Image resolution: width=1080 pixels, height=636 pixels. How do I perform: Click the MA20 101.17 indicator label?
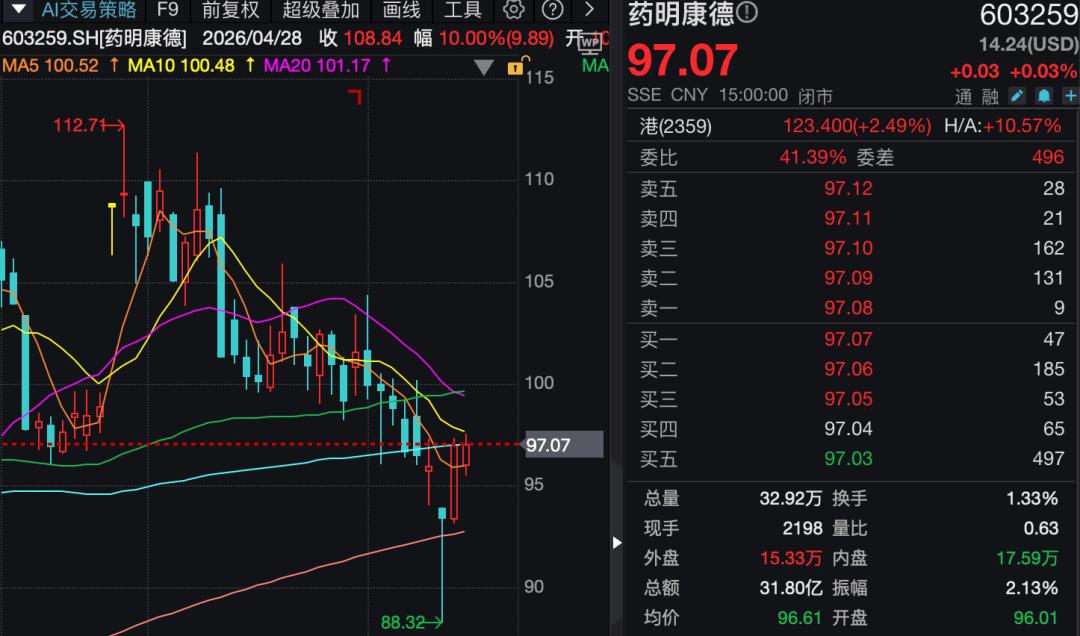click(x=317, y=66)
